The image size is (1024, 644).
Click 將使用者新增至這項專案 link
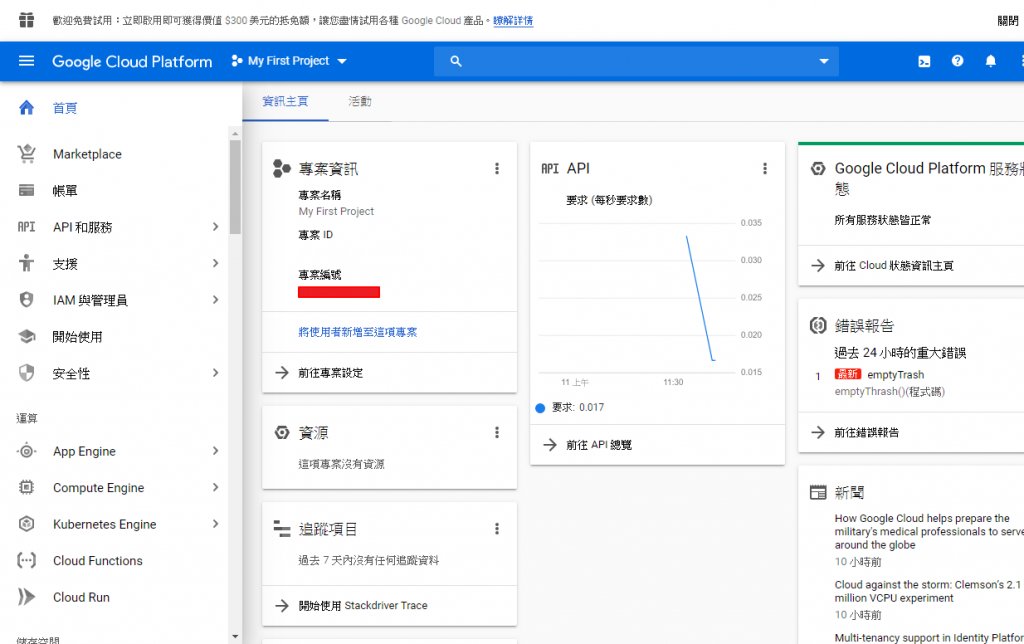coord(358,332)
